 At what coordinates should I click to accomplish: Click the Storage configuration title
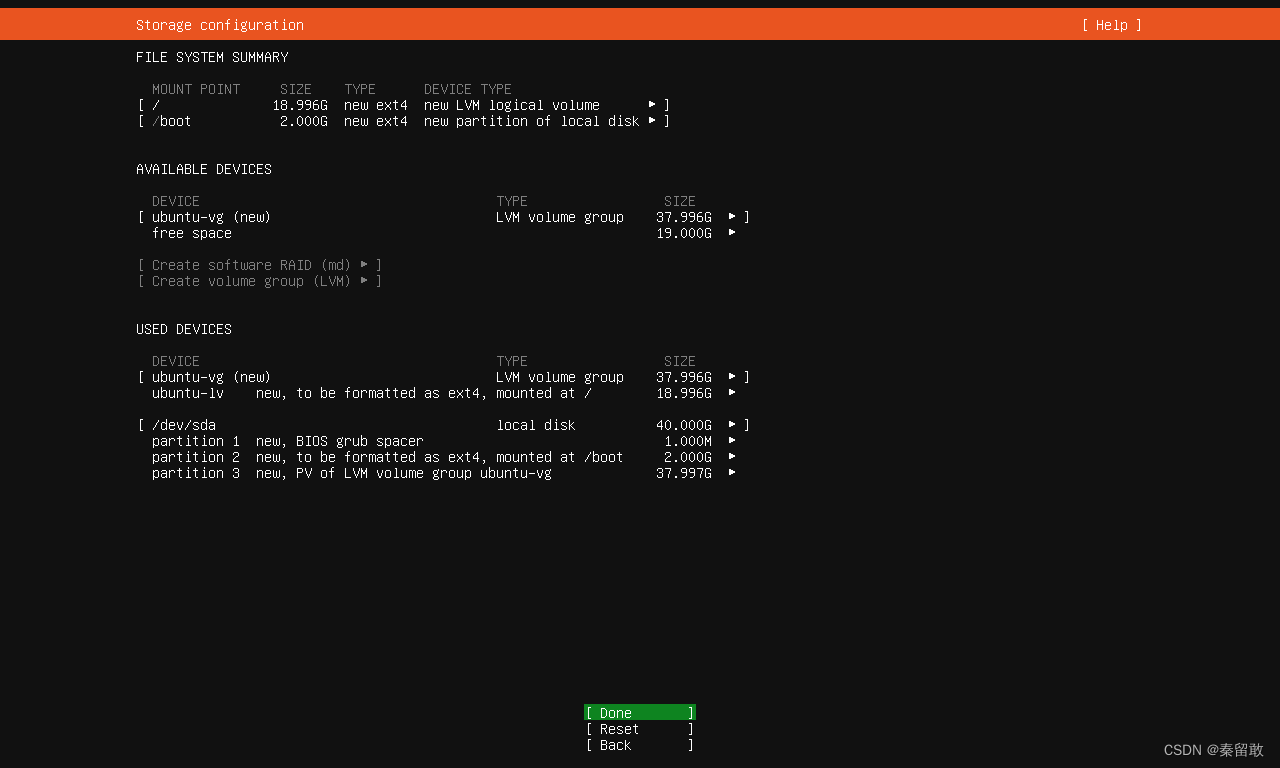pyautogui.click(x=220, y=25)
